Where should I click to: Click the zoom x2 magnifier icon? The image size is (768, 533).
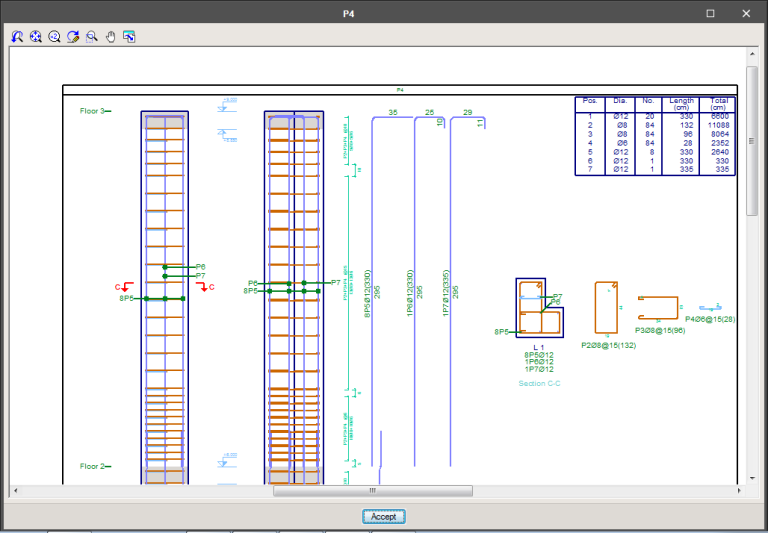(x=55, y=37)
